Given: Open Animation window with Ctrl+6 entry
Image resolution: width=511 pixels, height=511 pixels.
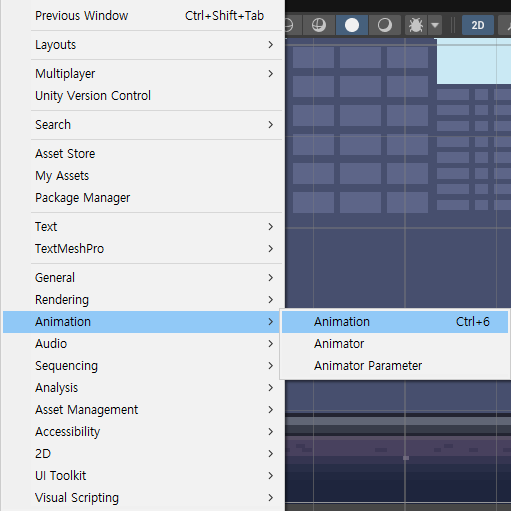Looking at the screenshot, I should [395, 322].
